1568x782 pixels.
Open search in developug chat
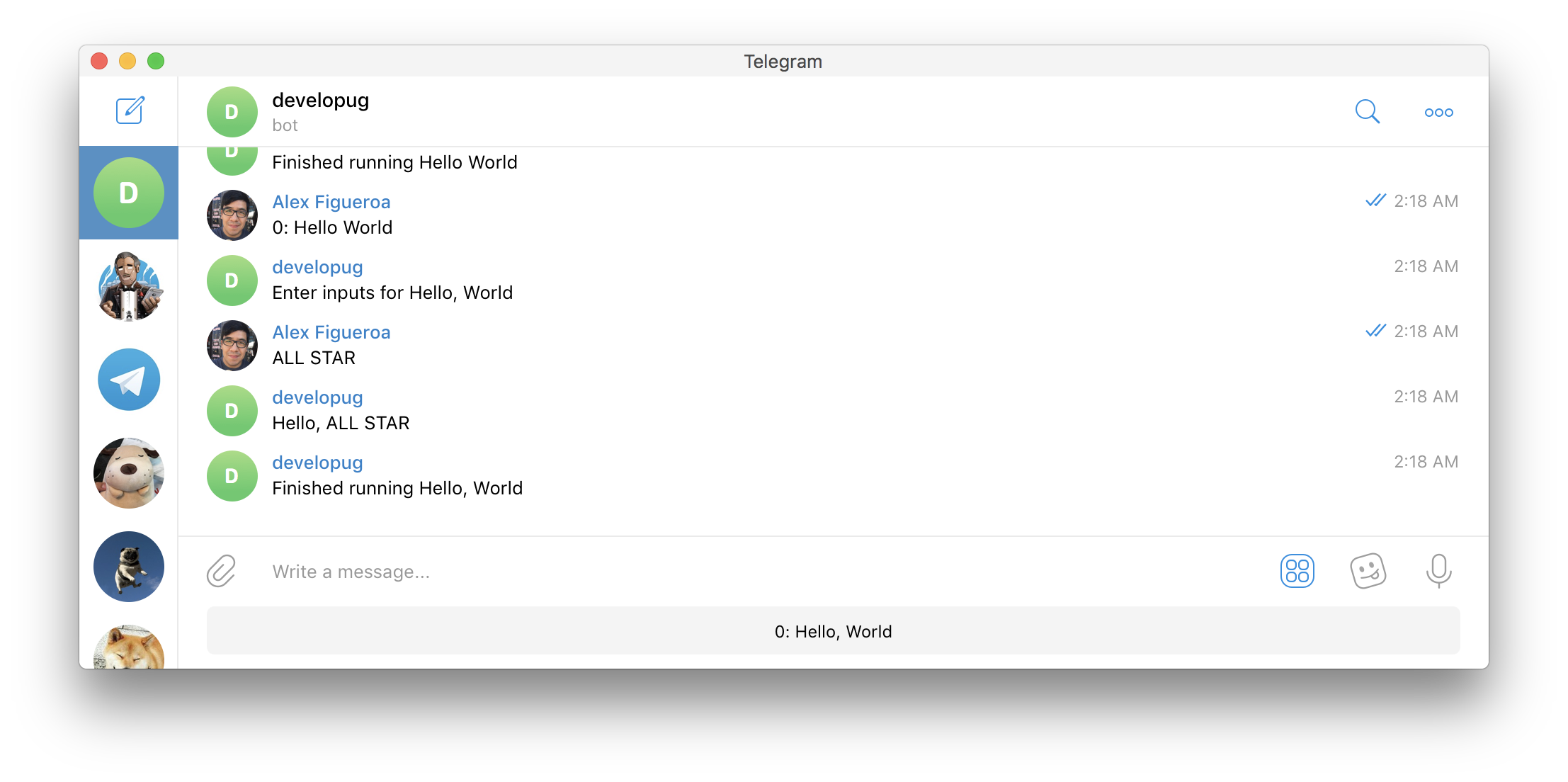[x=1368, y=112]
